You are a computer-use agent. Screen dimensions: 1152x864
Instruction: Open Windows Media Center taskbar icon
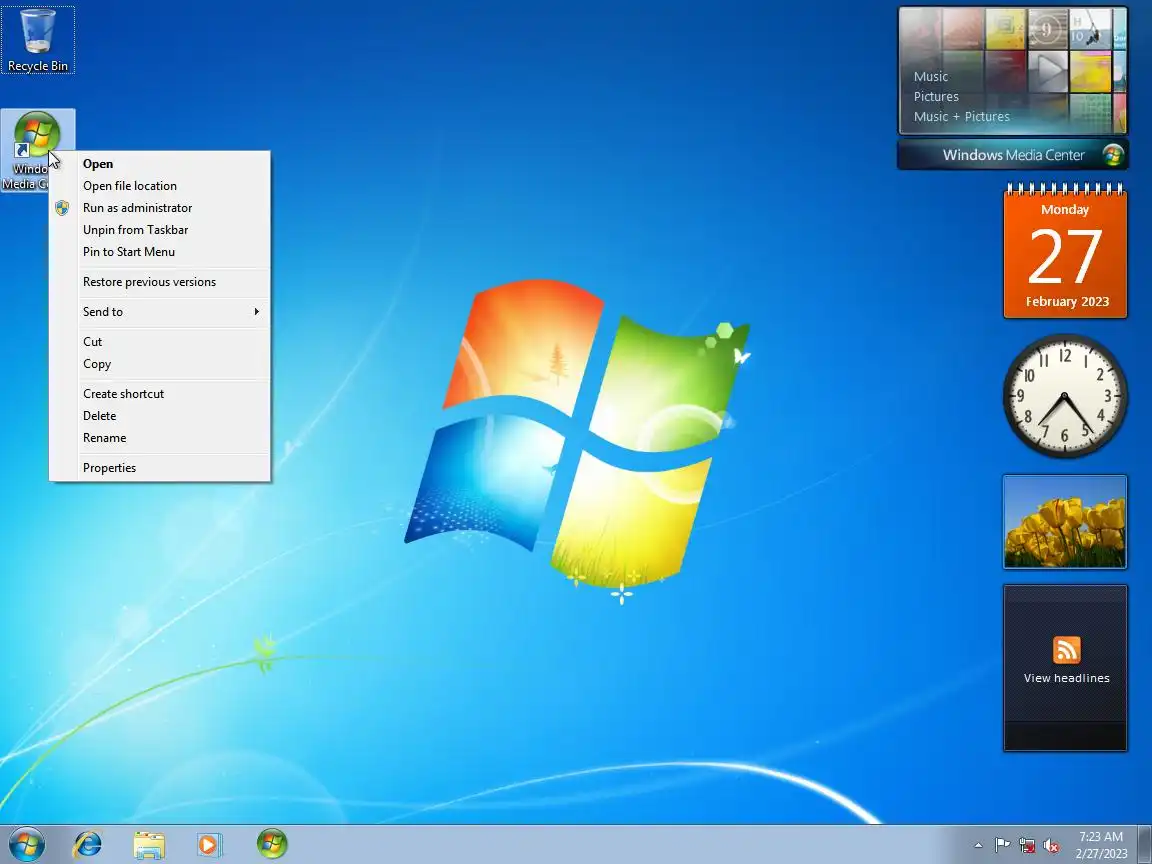272,844
